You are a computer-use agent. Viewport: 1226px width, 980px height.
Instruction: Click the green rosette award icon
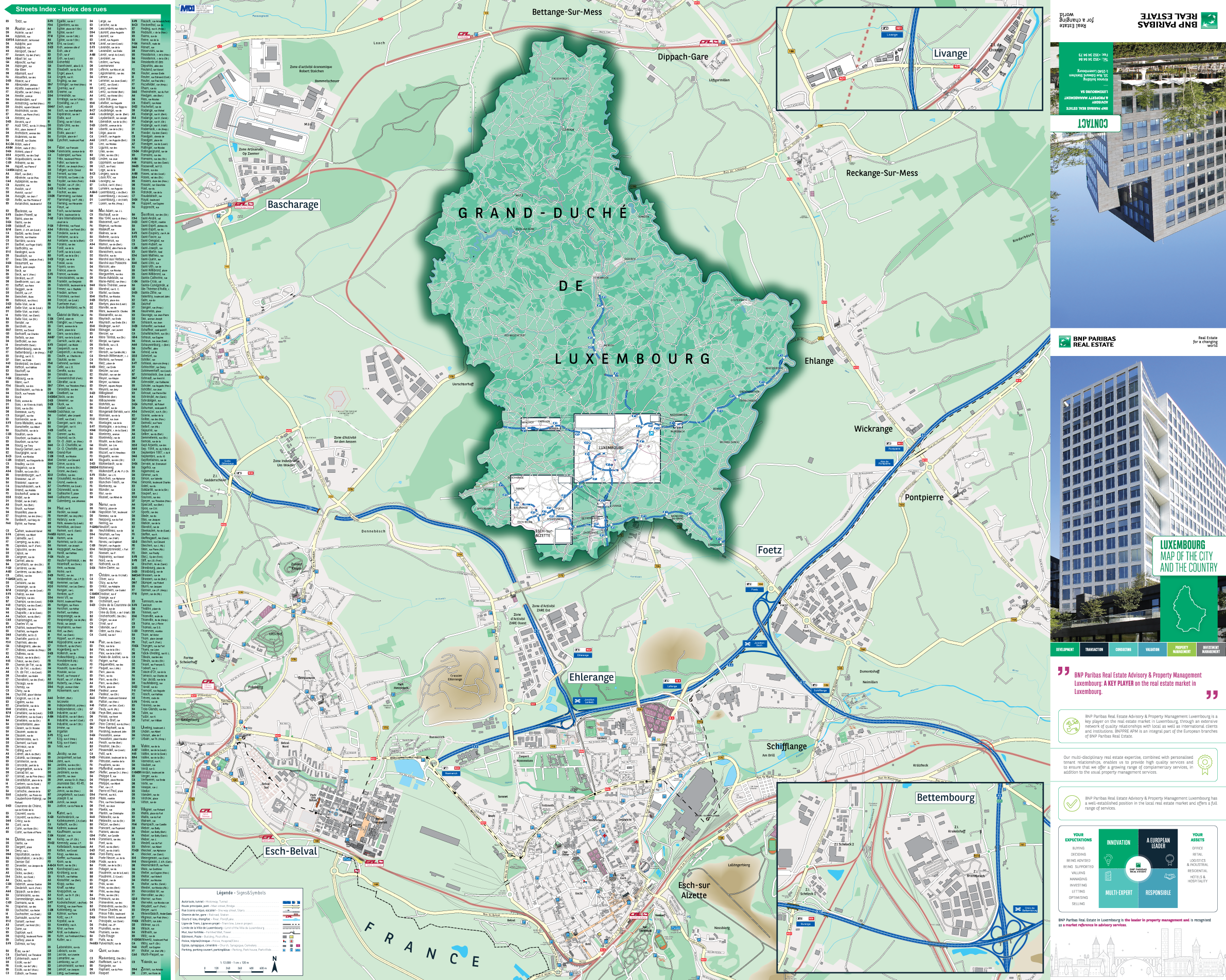(1204, 764)
